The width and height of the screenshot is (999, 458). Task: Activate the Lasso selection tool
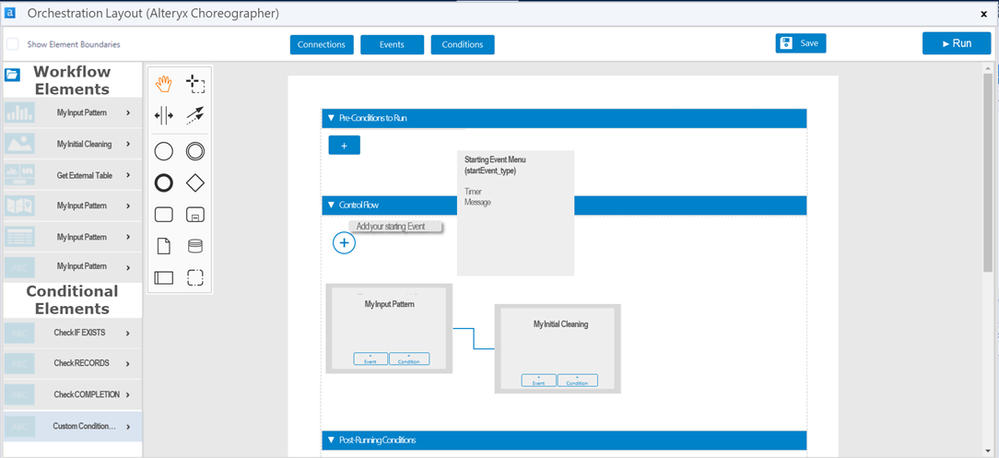point(195,83)
